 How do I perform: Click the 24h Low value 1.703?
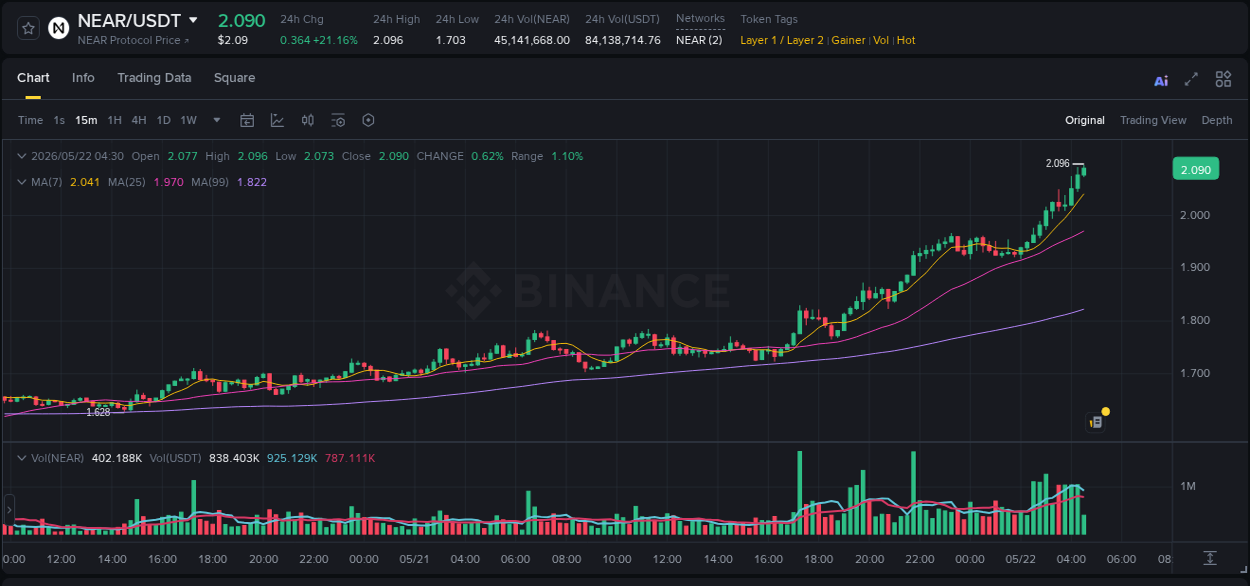450,40
